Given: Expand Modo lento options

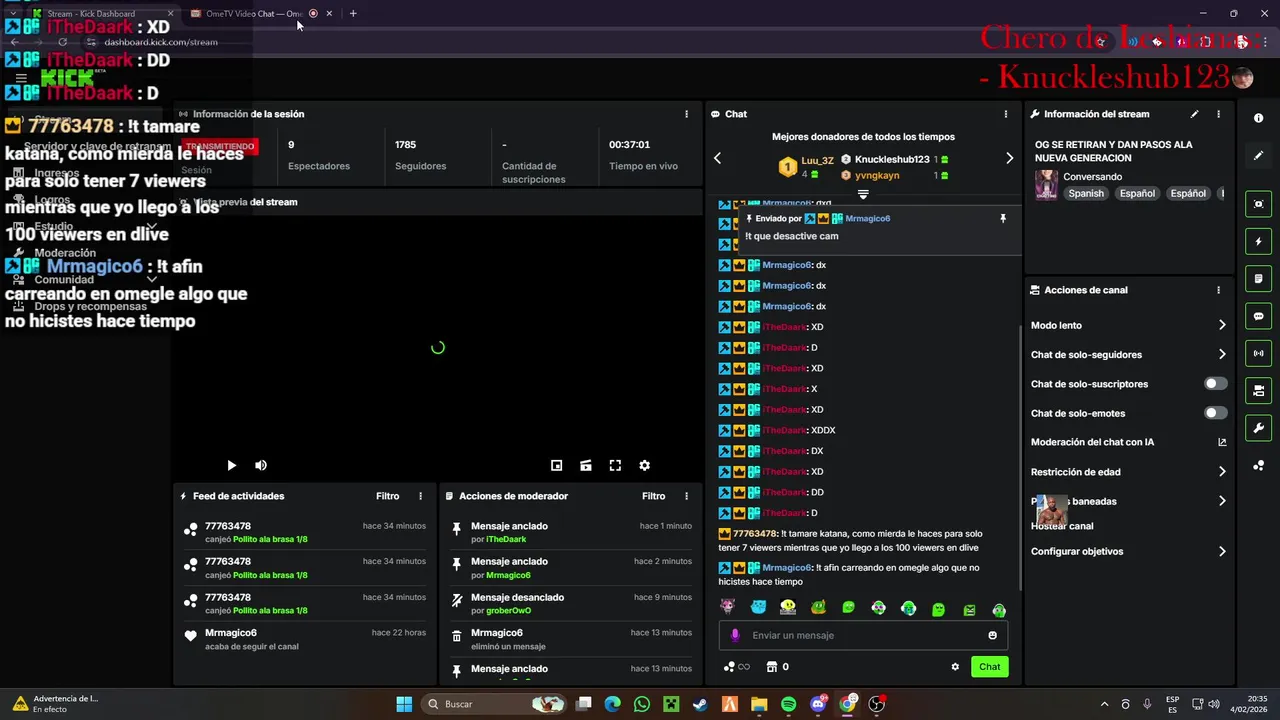Looking at the screenshot, I should tap(1222, 325).
